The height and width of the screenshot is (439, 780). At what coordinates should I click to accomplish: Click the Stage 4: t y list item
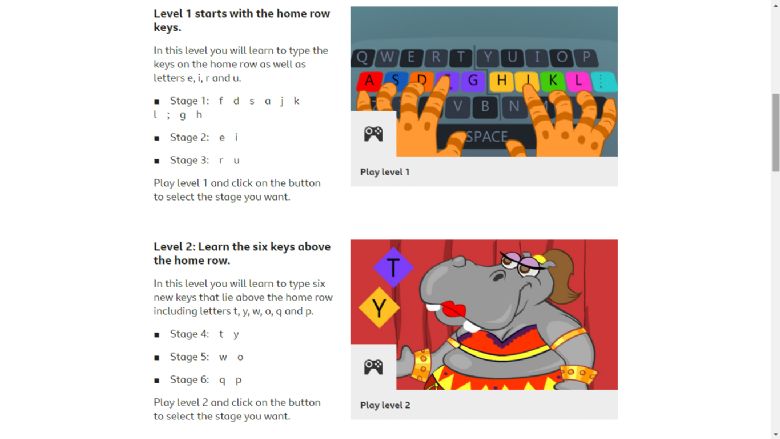point(197,334)
